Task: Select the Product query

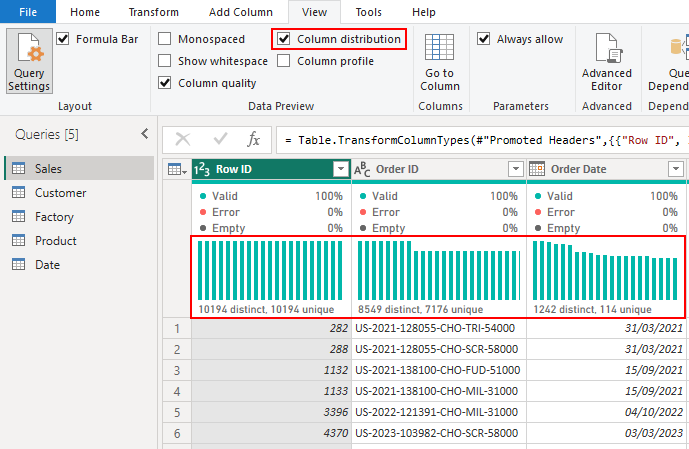Action: pos(79,240)
